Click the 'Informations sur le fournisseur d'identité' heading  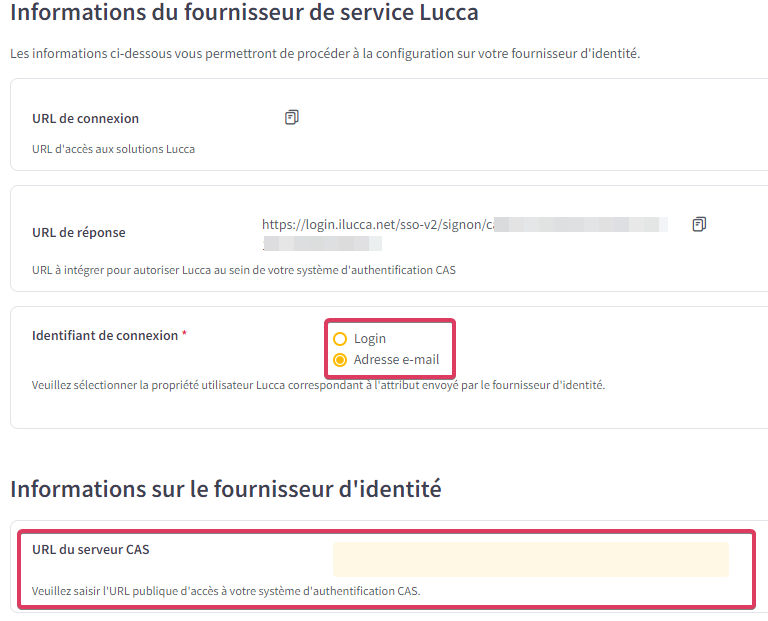226,489
